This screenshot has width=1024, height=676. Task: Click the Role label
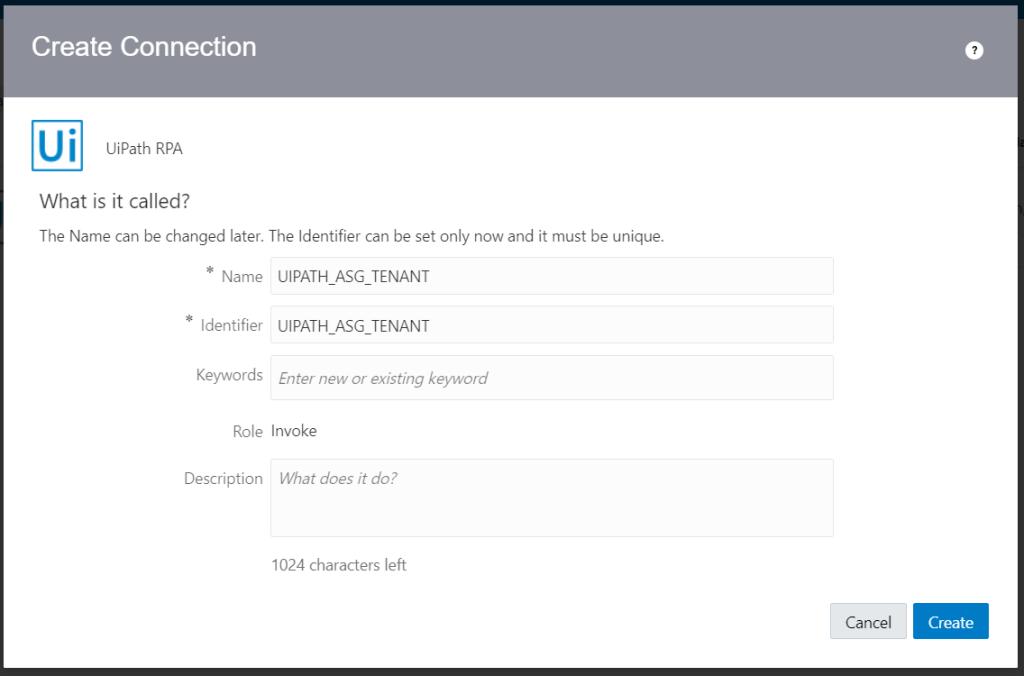click(247, 432)
